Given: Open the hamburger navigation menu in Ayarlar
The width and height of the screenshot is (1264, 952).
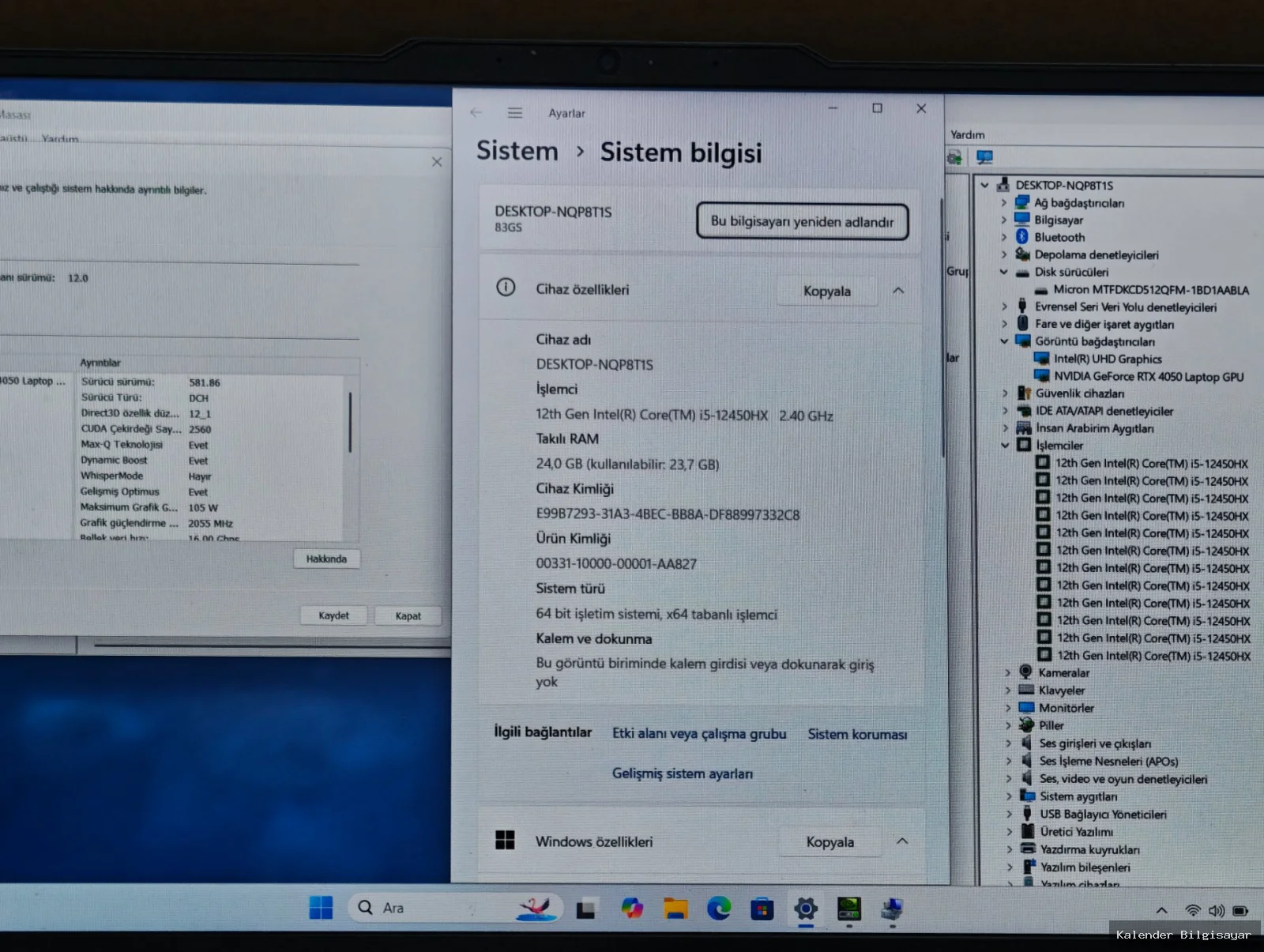Looking at the screenshot, I should (515, 113).
